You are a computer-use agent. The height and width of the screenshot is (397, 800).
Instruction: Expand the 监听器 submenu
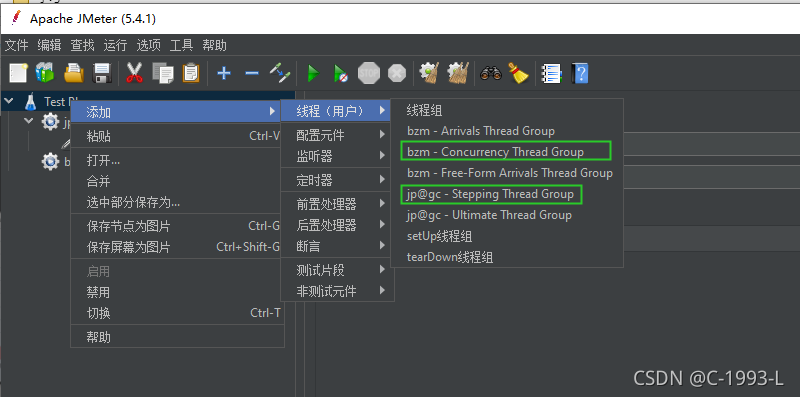[336, 156]
